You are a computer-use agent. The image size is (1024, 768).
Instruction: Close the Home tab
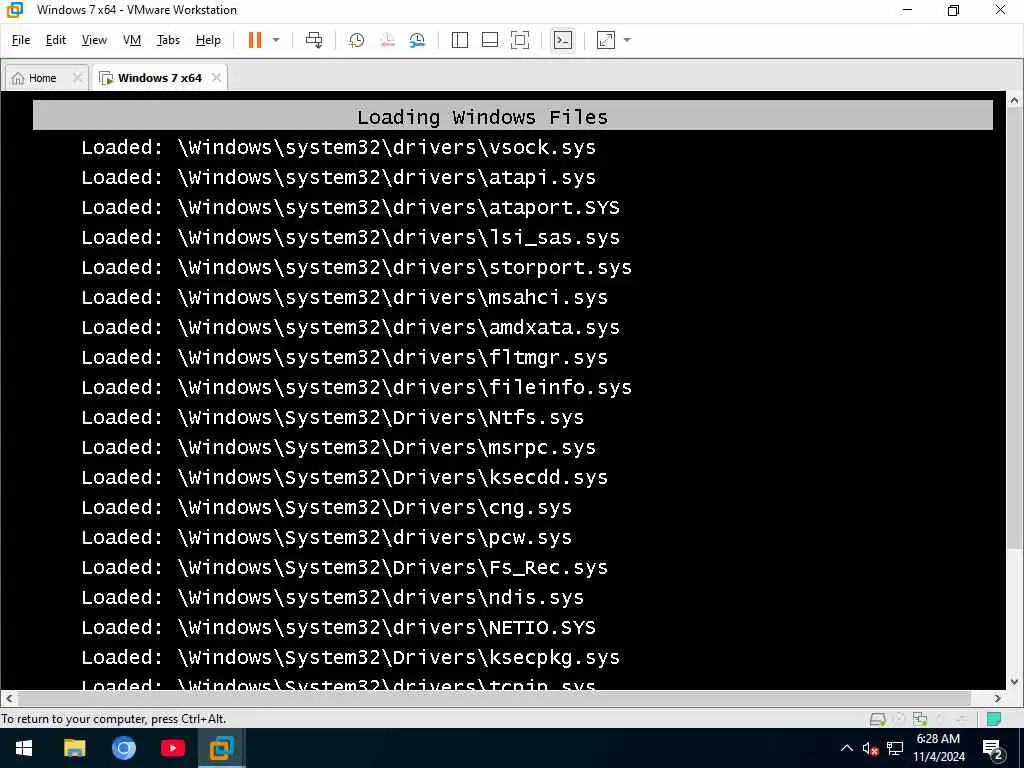tap(77, 78)
